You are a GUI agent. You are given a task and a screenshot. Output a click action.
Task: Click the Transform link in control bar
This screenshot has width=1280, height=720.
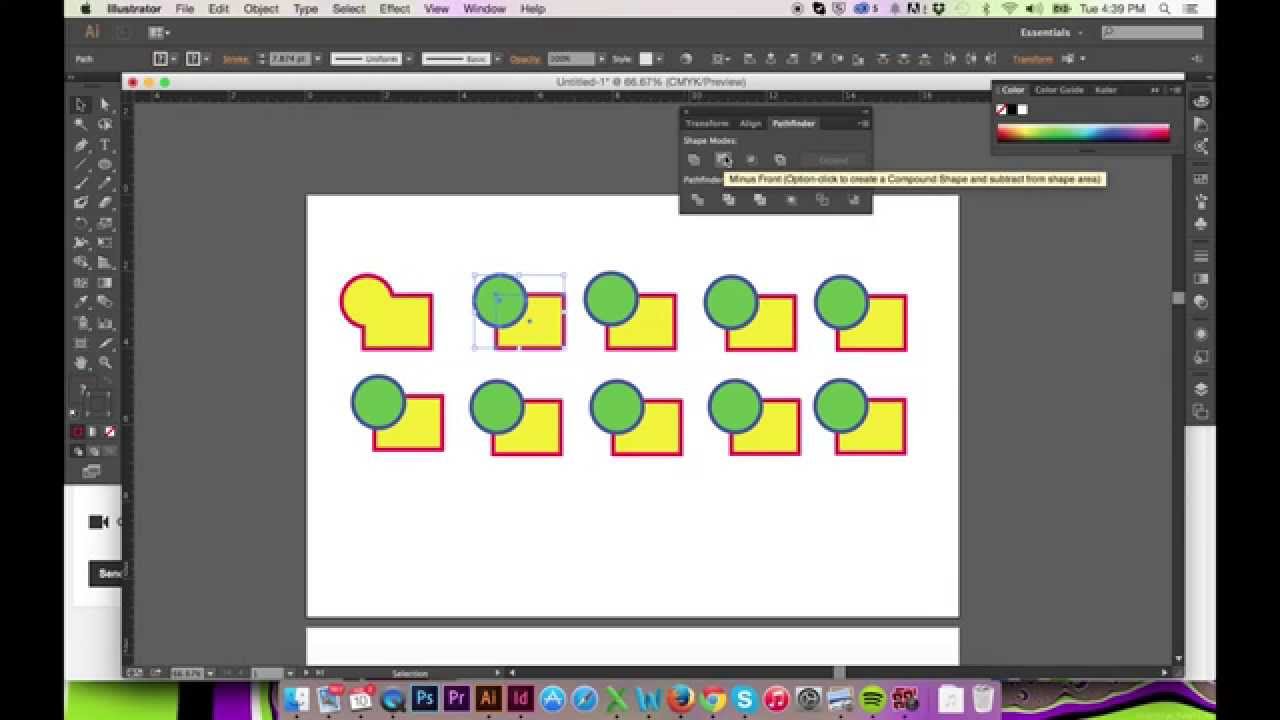[1032, 59]
